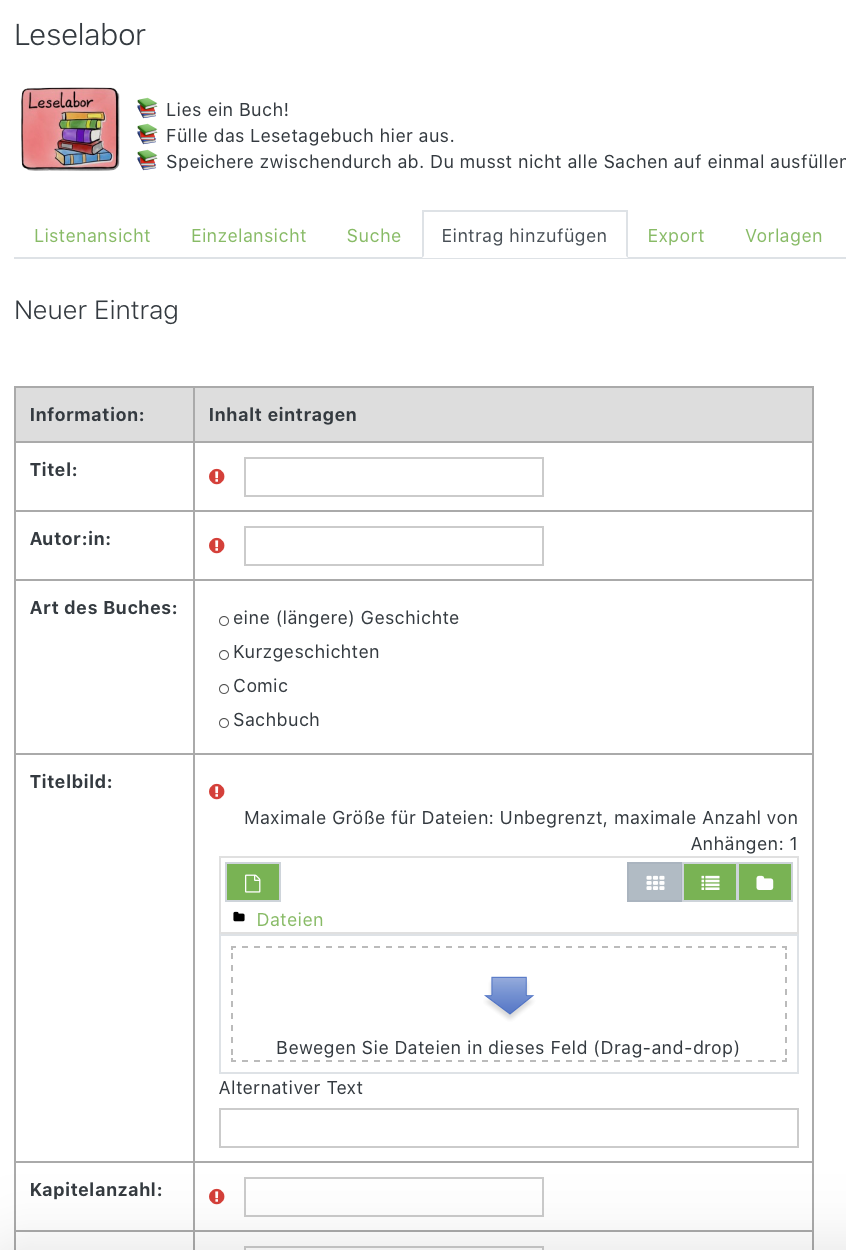The width and height of the screenshot is (846, 1250).
Task: Click the 'Alternativer Text' label
Action: [x=291, y=1088]
